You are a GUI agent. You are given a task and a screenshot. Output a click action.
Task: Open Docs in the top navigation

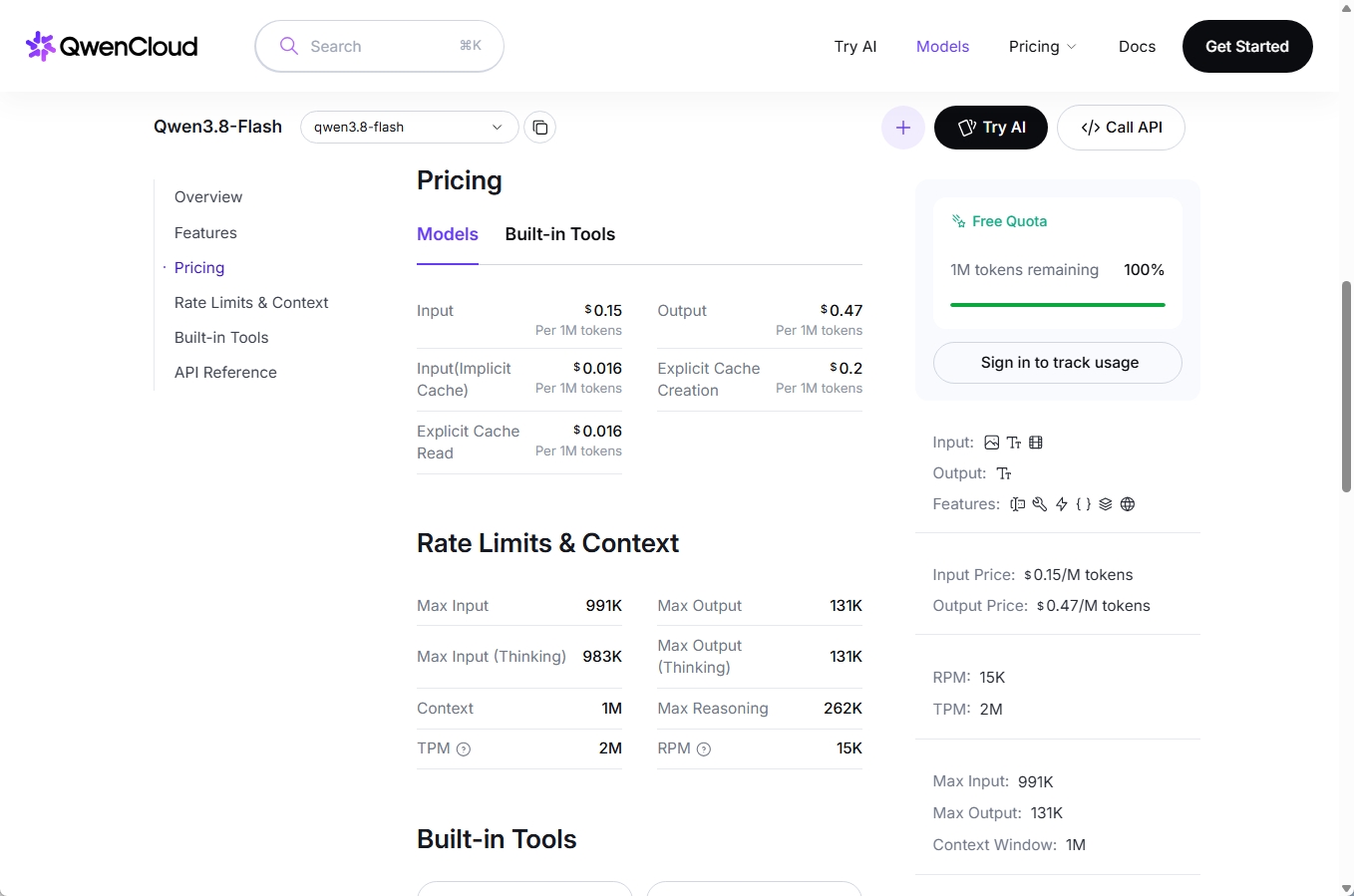click(x=1137, y=46)
